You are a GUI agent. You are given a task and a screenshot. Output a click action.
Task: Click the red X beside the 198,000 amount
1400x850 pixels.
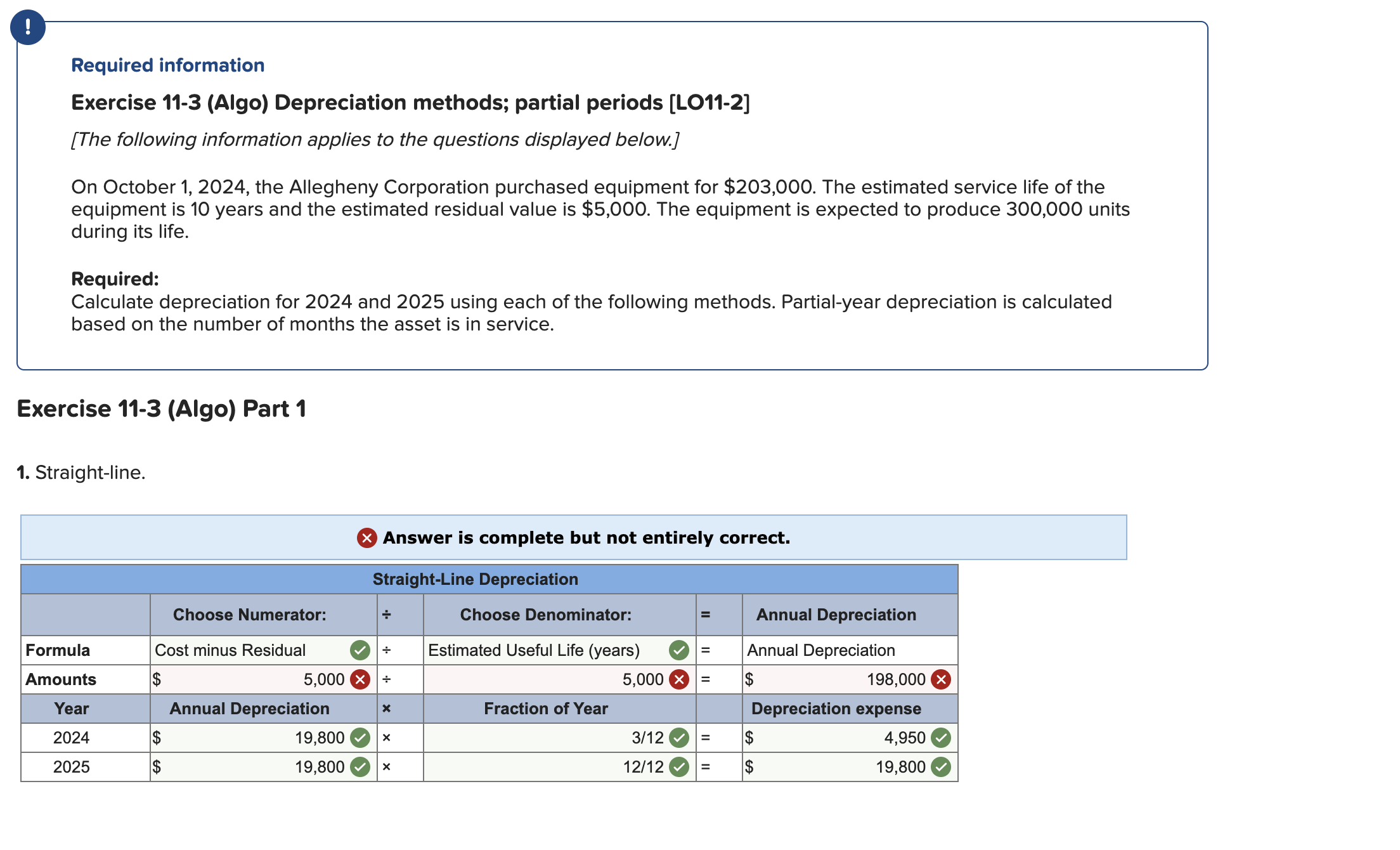tap(943, 679)
